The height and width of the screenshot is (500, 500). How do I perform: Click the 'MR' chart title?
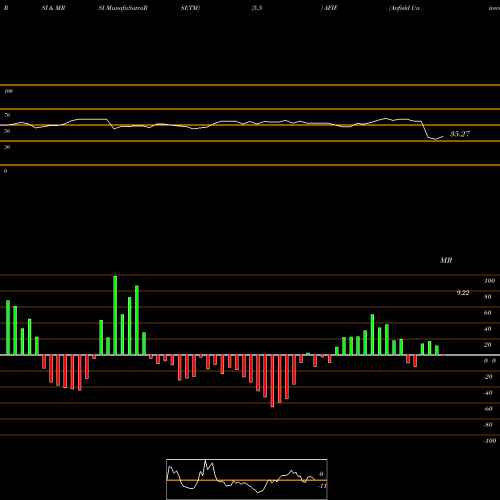click(x=446, y=260)
